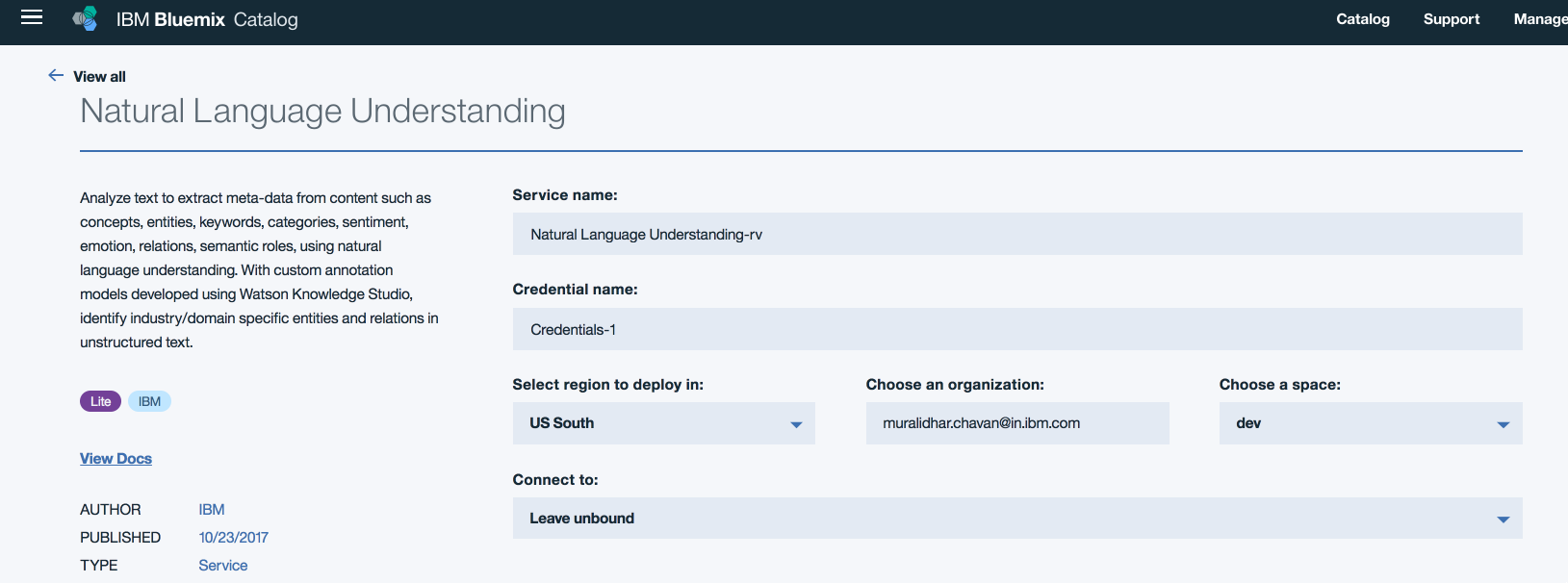
Task: Click the 'Choose an organization:' label
Action: click(955, 384)
